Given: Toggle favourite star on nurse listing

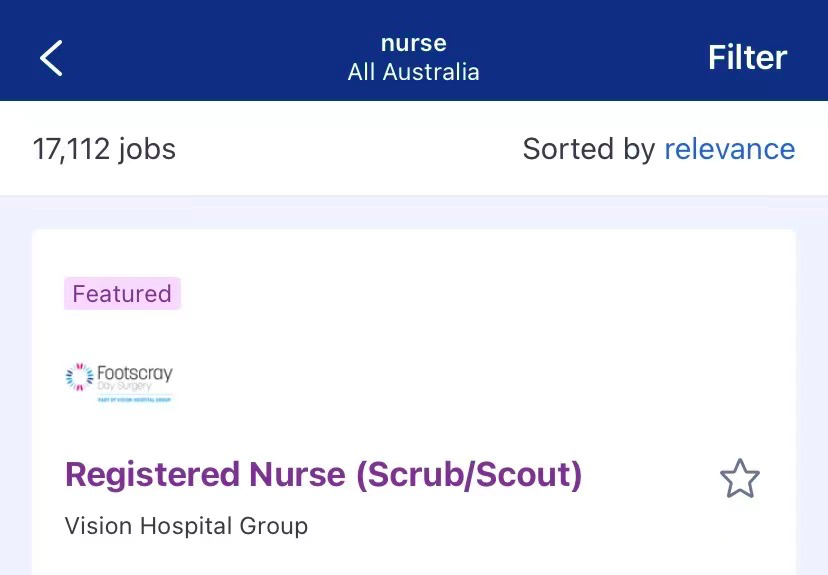Looking at the screenshot, I should 740,478.
